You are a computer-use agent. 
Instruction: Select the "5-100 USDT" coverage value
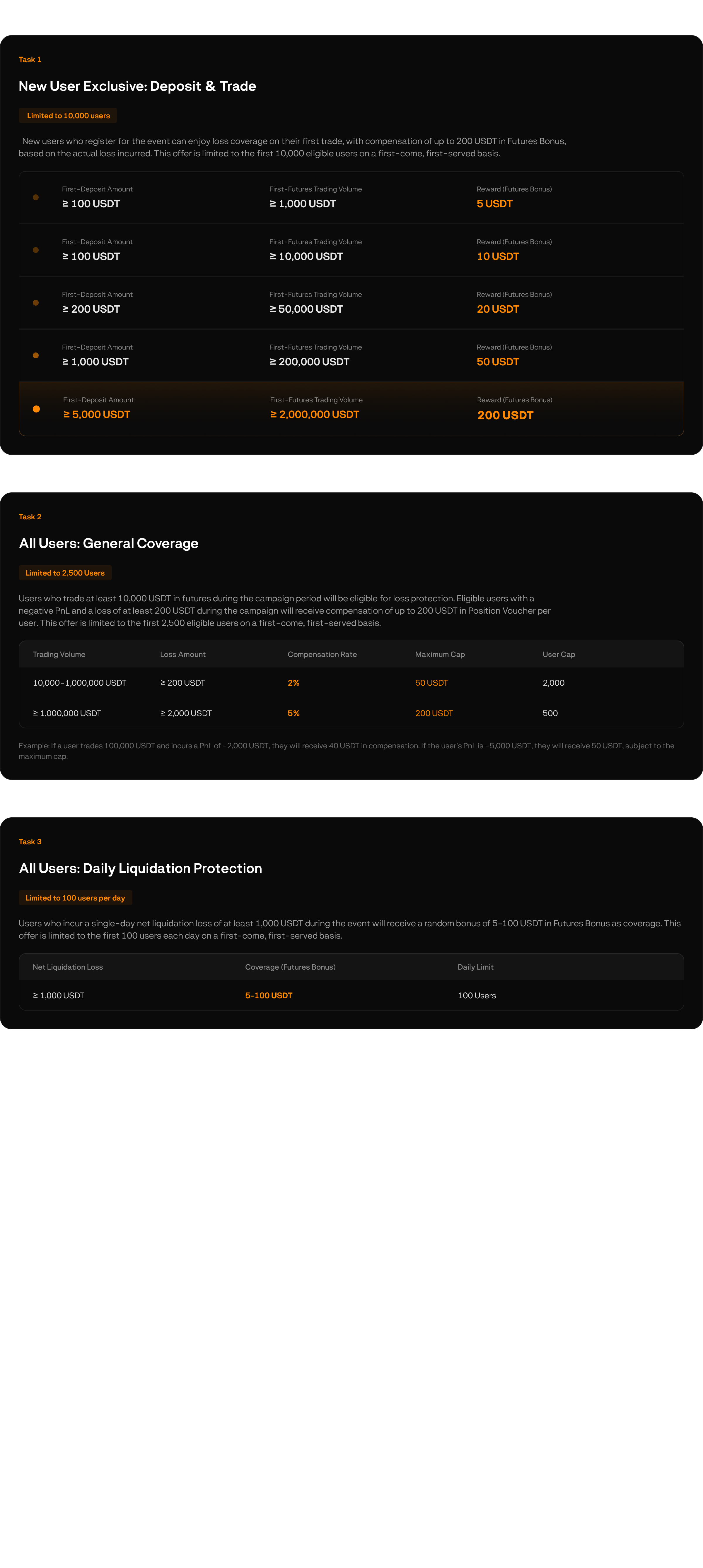(x=269, y=996)
